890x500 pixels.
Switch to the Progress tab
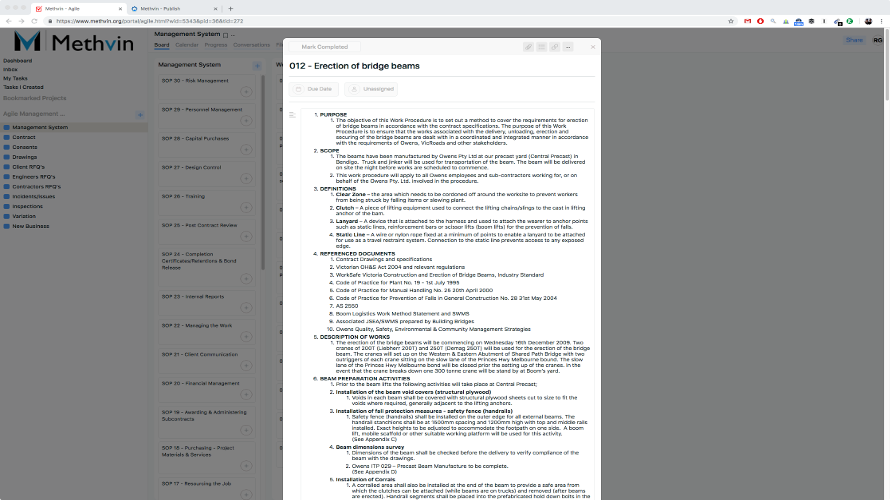[x=216, y=44]
